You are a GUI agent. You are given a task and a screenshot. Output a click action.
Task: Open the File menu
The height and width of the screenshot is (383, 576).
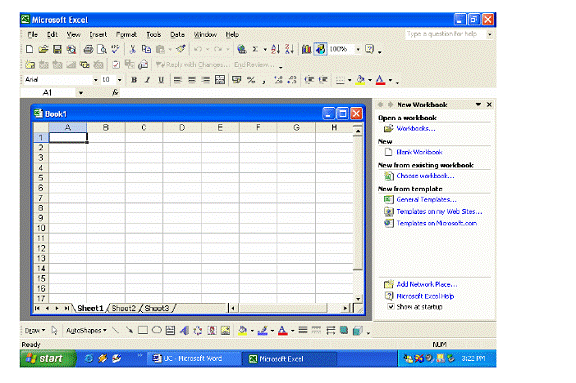(x=32, y=35)
